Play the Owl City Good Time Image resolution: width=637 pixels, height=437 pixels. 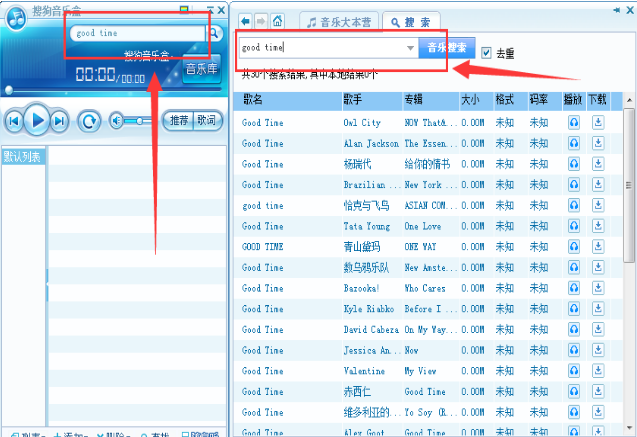(574, 122)
